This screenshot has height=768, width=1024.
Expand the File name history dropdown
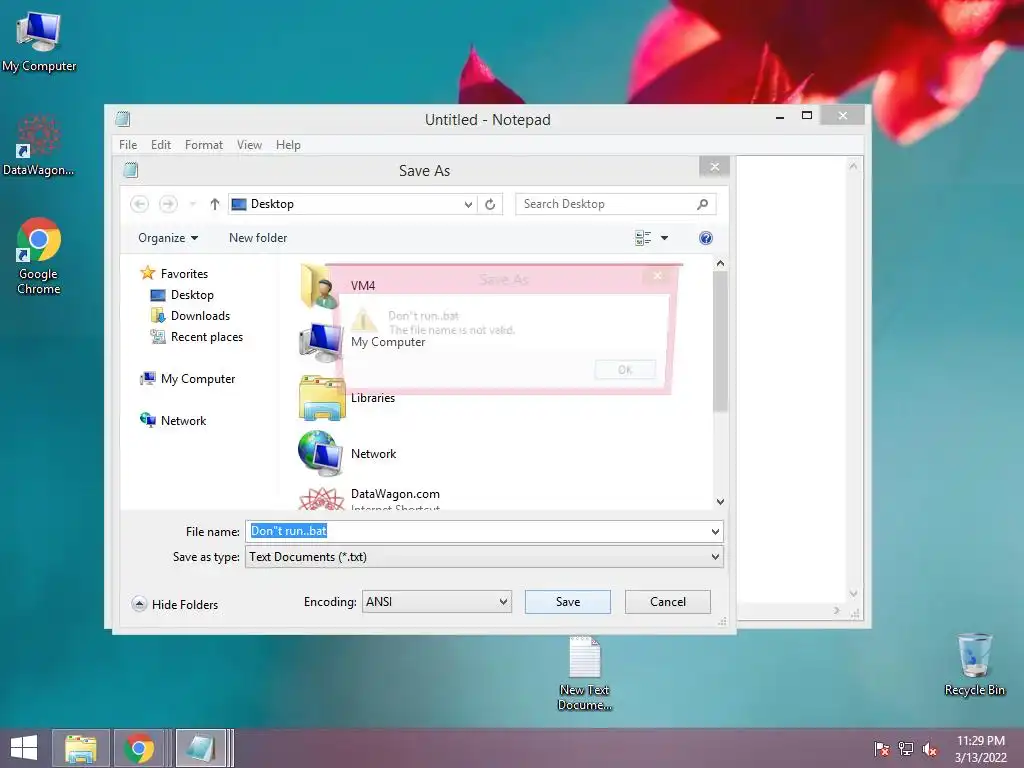tap(715, 532)
